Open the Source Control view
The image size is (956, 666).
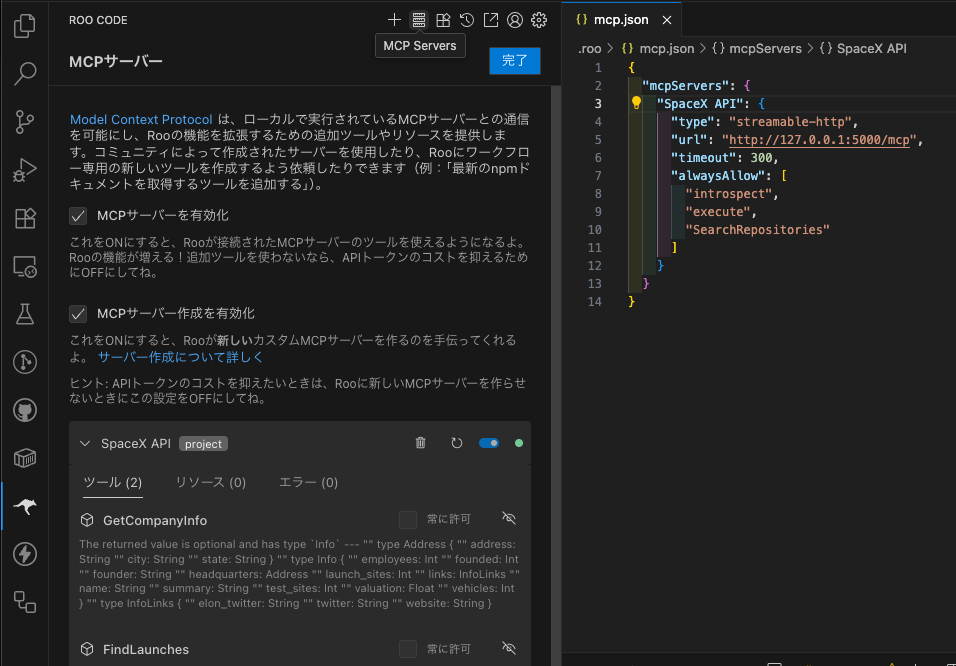click(x=24, y=122)
